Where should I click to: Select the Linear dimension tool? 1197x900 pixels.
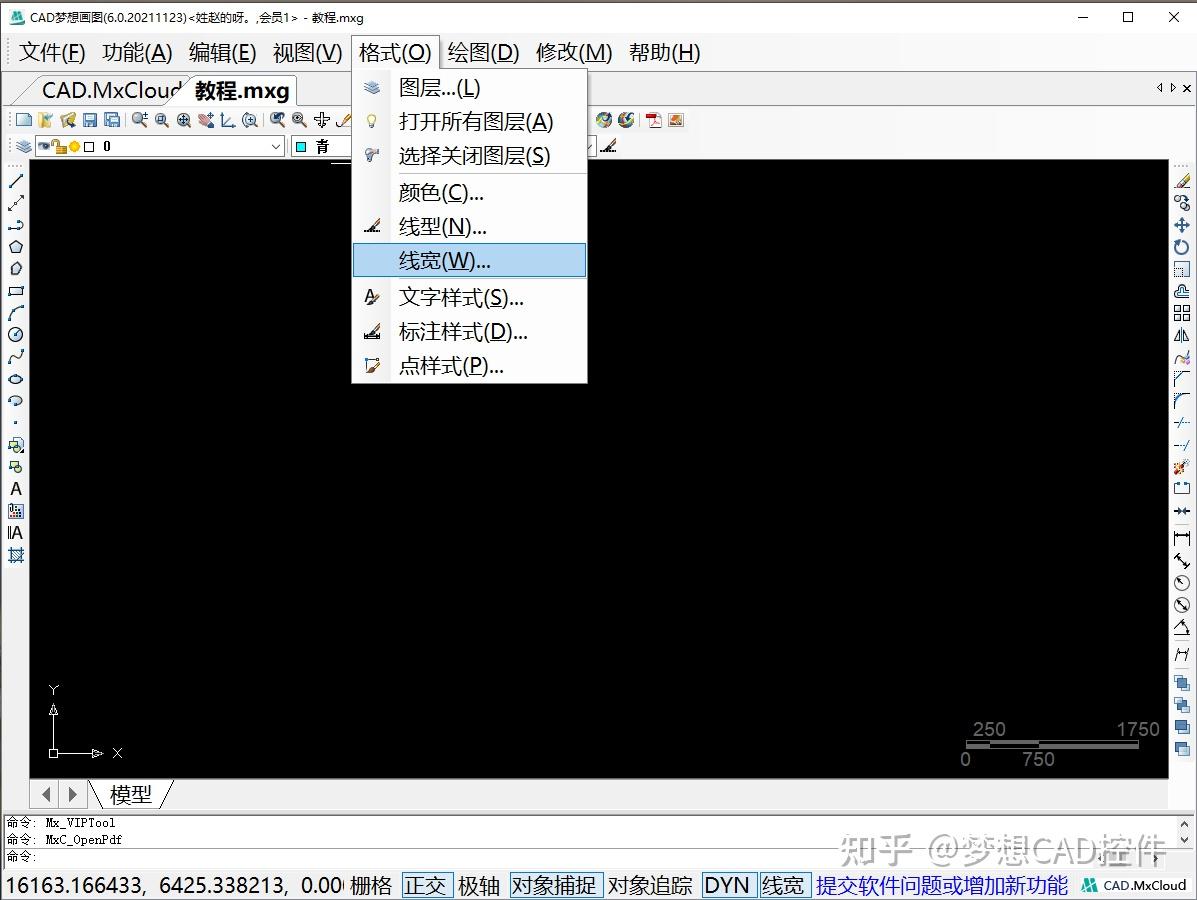pyautogui.click(x=1182, y=539)
